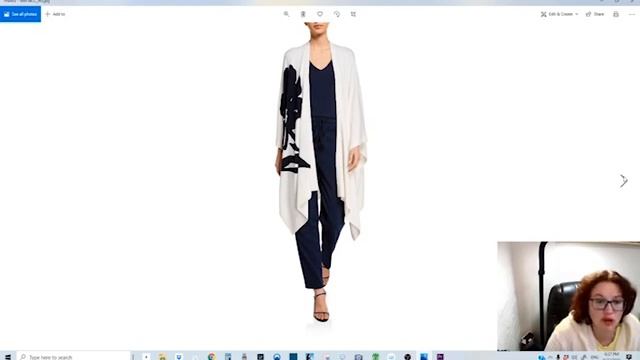Open the See more ellipsis menu
The image size is (640, 360).
point(632,14)
